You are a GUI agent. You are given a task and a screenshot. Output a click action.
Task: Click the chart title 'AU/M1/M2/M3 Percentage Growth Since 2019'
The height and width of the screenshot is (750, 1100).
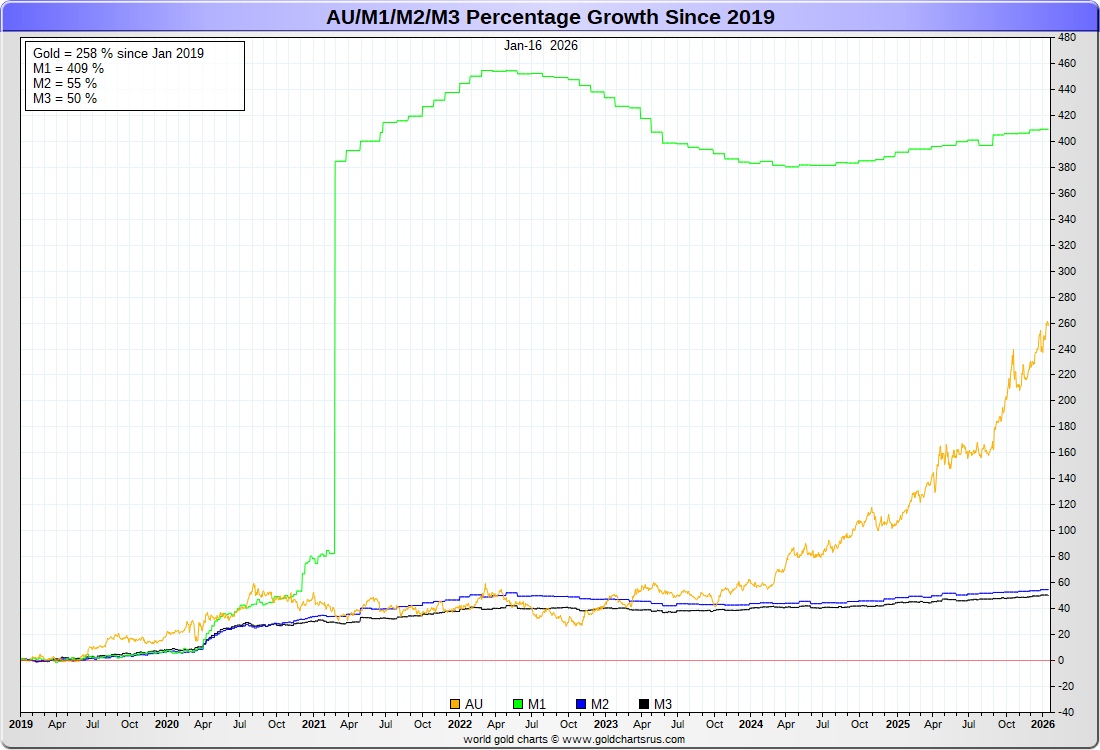pyautogui.click(x=550, y=17)
